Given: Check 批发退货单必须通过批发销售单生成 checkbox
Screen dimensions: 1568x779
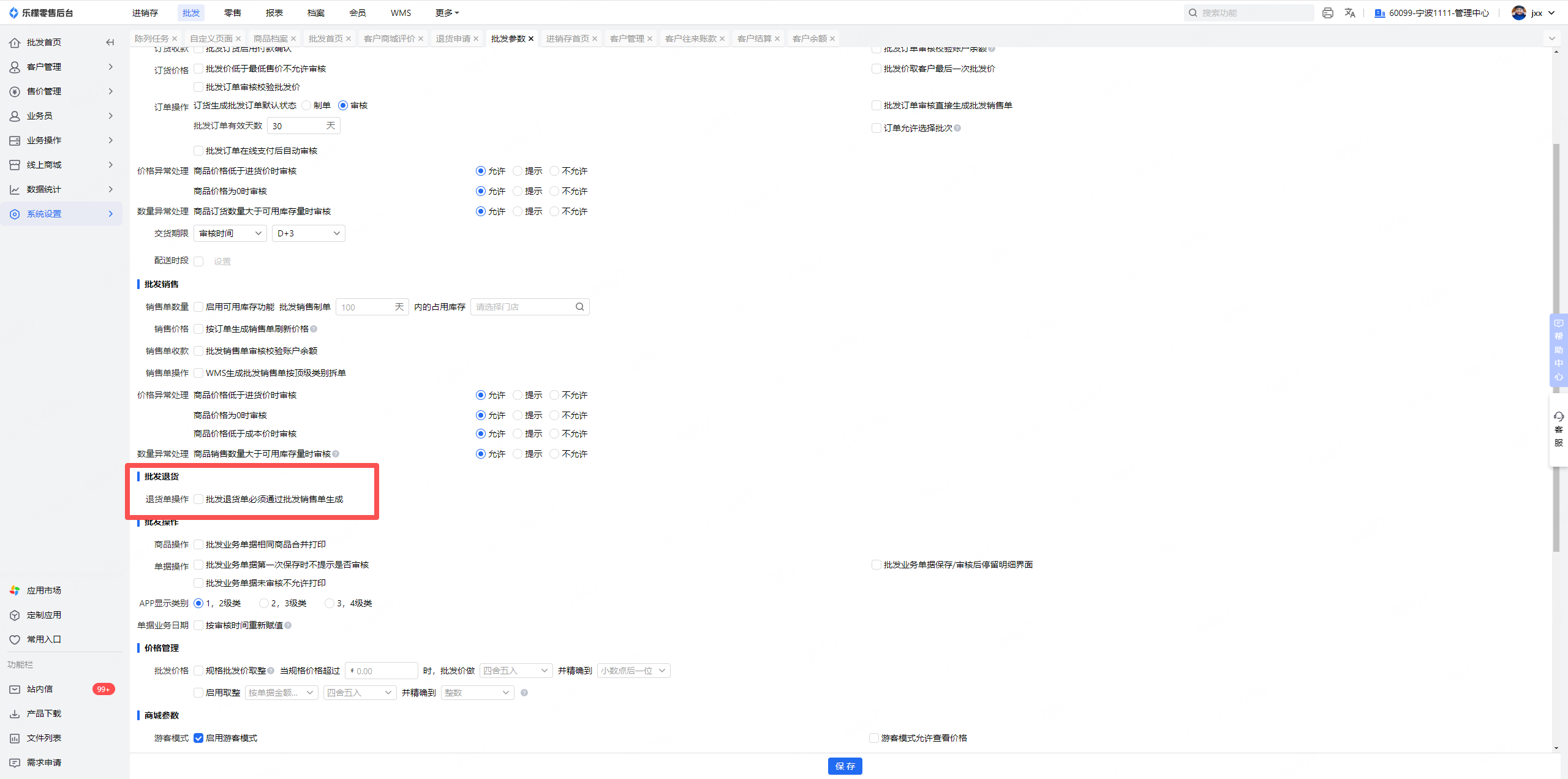Looking at the screenshot, I should pyautogui.click(x=198, y=499).
